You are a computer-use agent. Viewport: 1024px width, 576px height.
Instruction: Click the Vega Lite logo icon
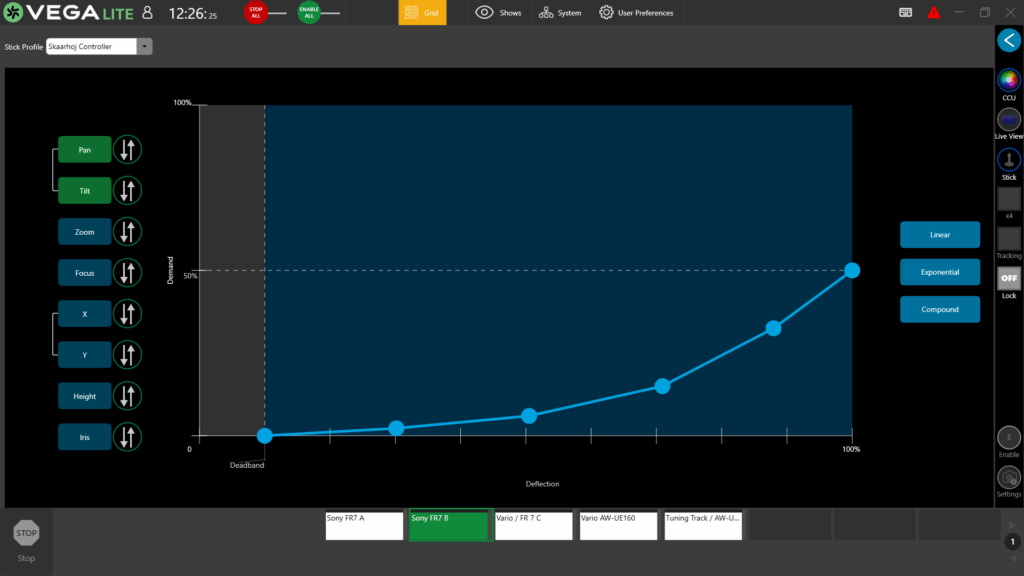coord(13,12)
